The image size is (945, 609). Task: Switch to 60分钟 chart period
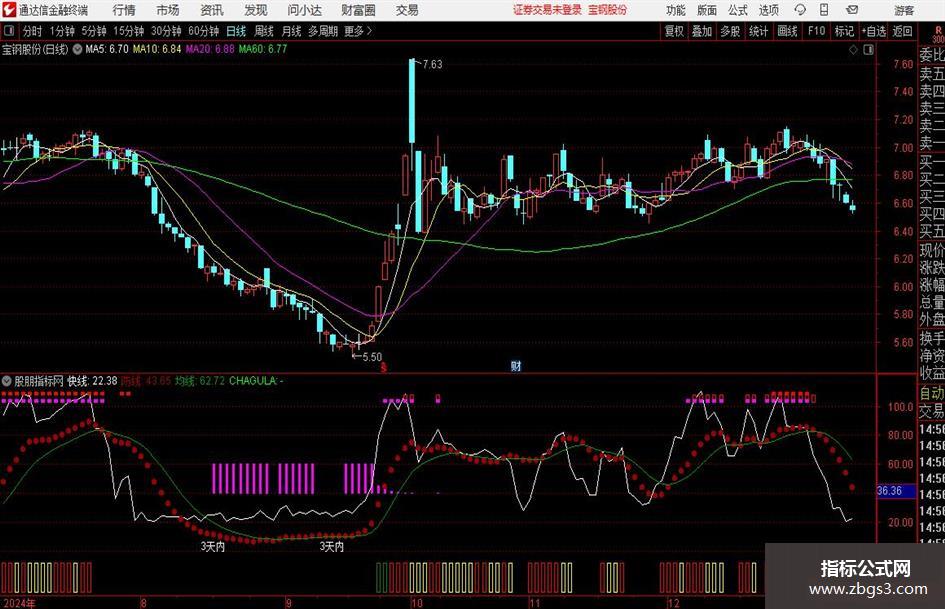(x=203, y=31)
